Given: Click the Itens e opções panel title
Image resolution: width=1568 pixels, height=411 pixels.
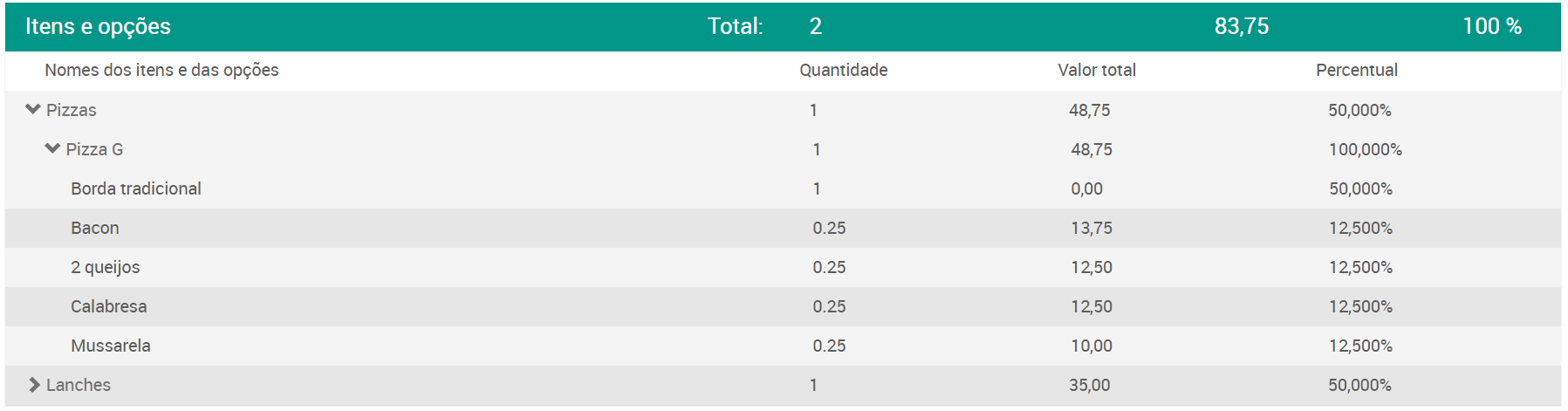Looking at the screenshot, I should point(98,26).
